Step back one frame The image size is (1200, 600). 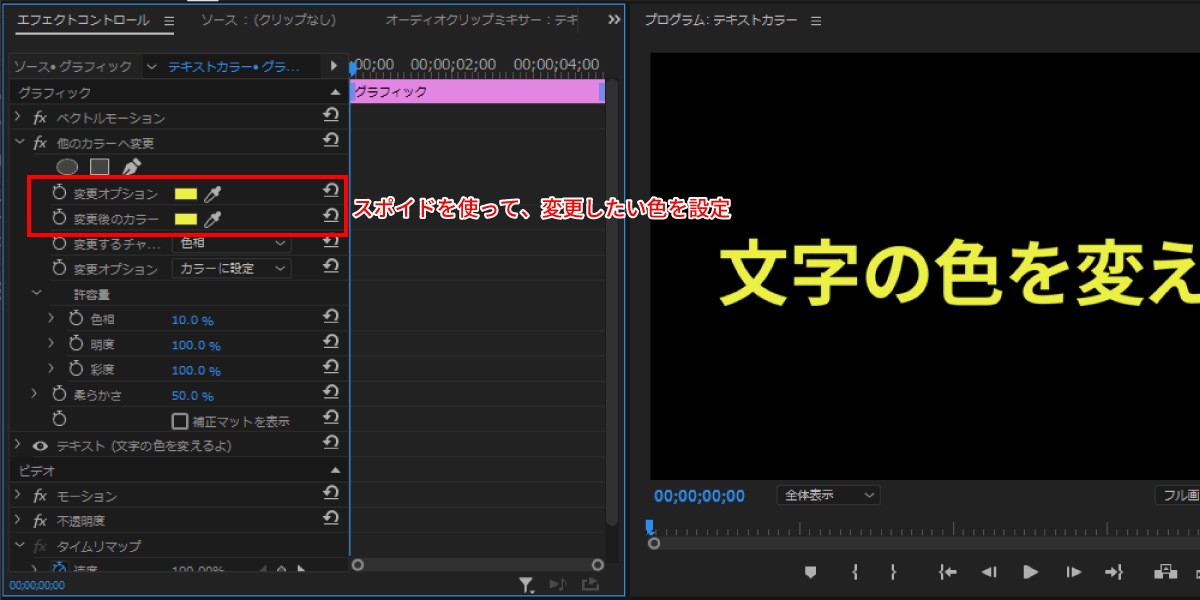[989, 572]
